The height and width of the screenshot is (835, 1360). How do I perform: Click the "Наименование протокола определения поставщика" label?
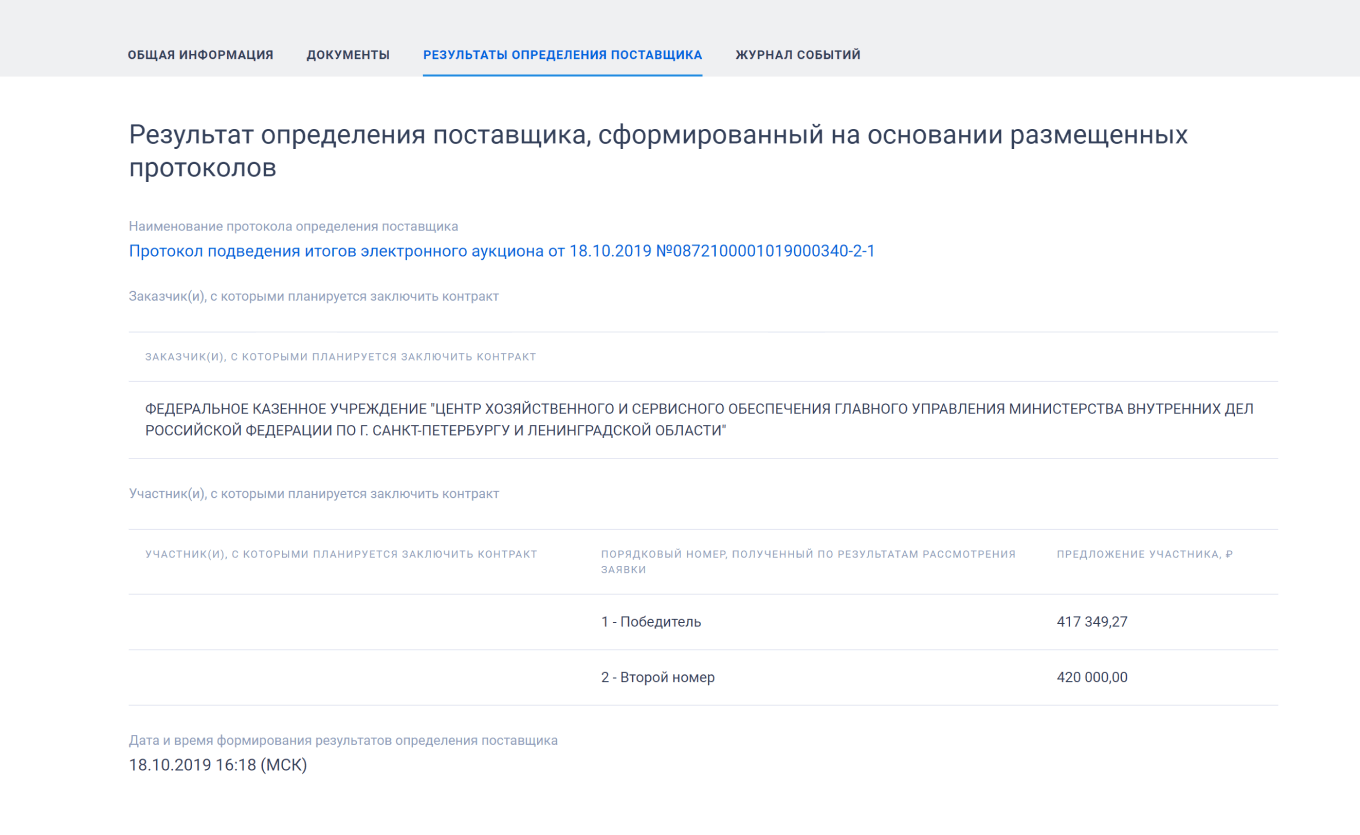pyautogui.click(x=292, y=226)
